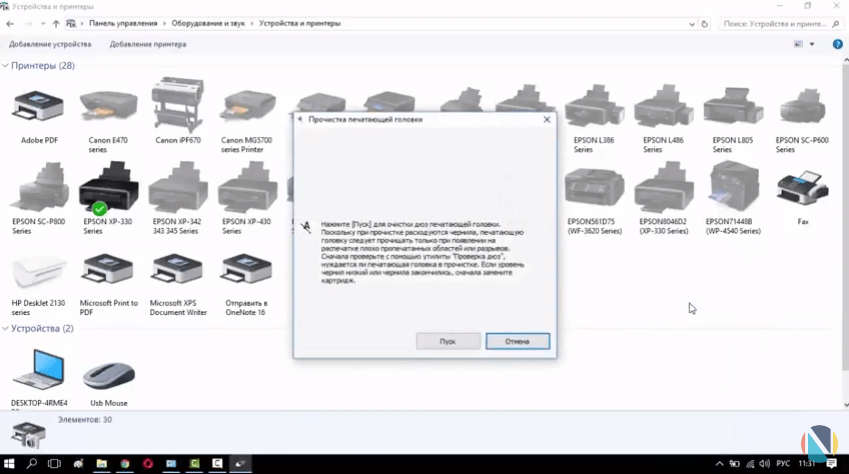Click Добавление устройства toolbar command

50,44
